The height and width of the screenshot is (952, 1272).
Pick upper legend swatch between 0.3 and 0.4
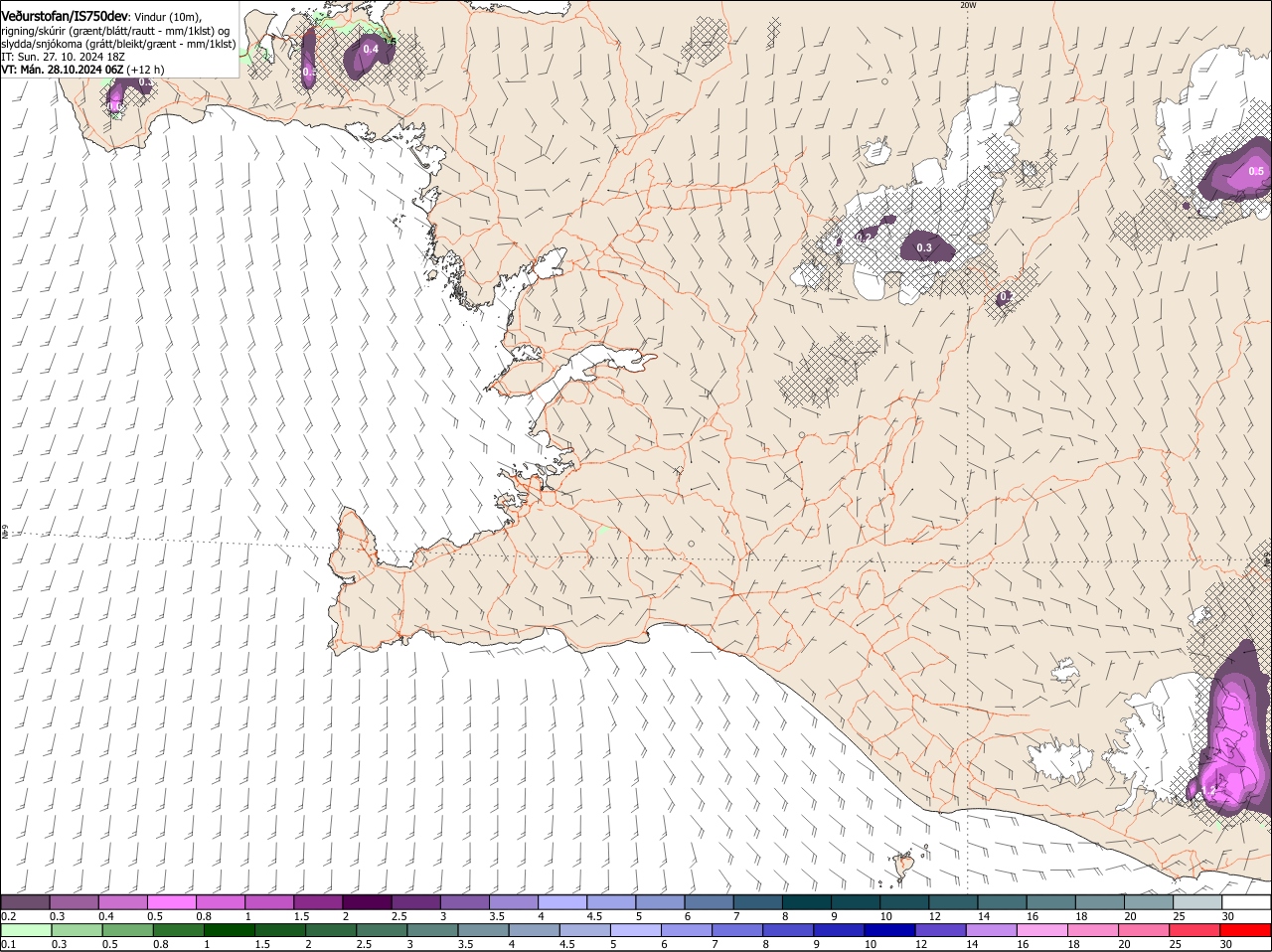(74, 901)
